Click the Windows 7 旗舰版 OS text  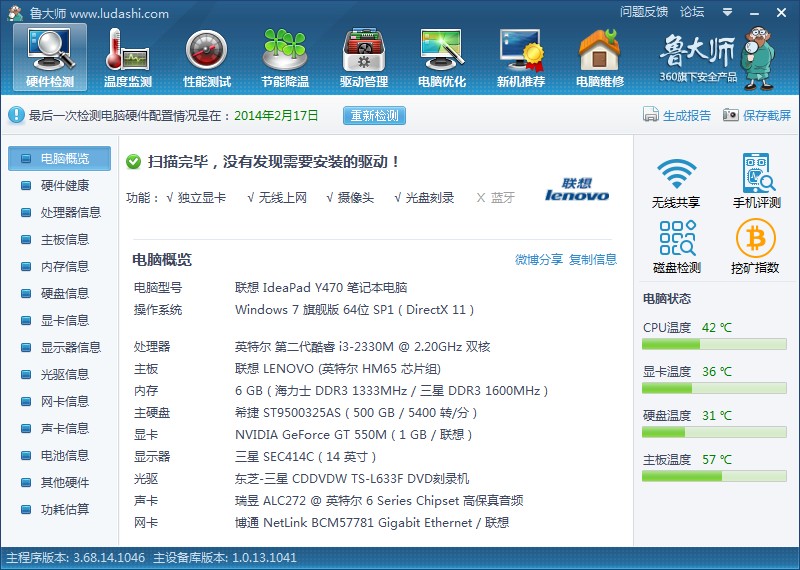point(355,310)
